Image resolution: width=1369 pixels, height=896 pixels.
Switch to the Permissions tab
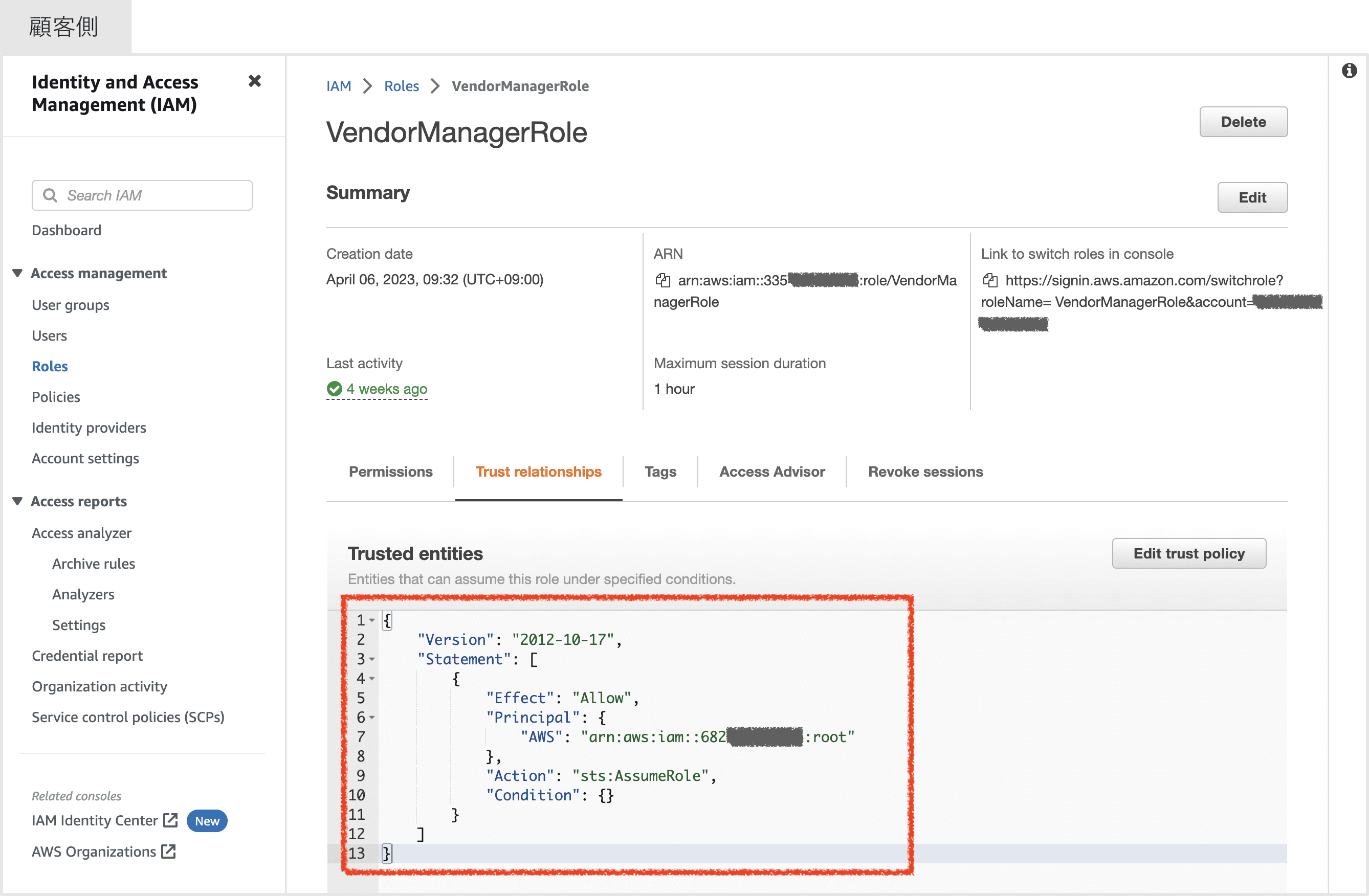coord(390,472)
